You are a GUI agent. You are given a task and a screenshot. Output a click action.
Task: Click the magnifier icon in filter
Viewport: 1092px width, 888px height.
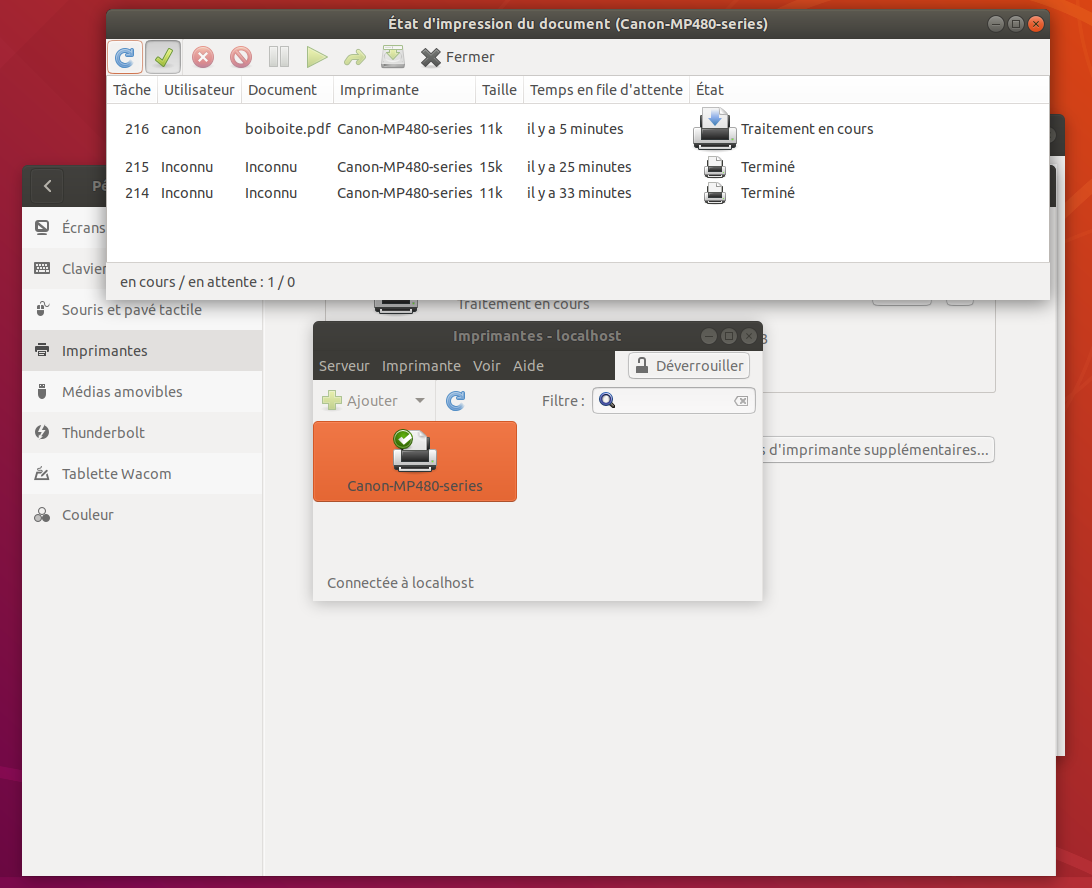click(x=607, y=400)
